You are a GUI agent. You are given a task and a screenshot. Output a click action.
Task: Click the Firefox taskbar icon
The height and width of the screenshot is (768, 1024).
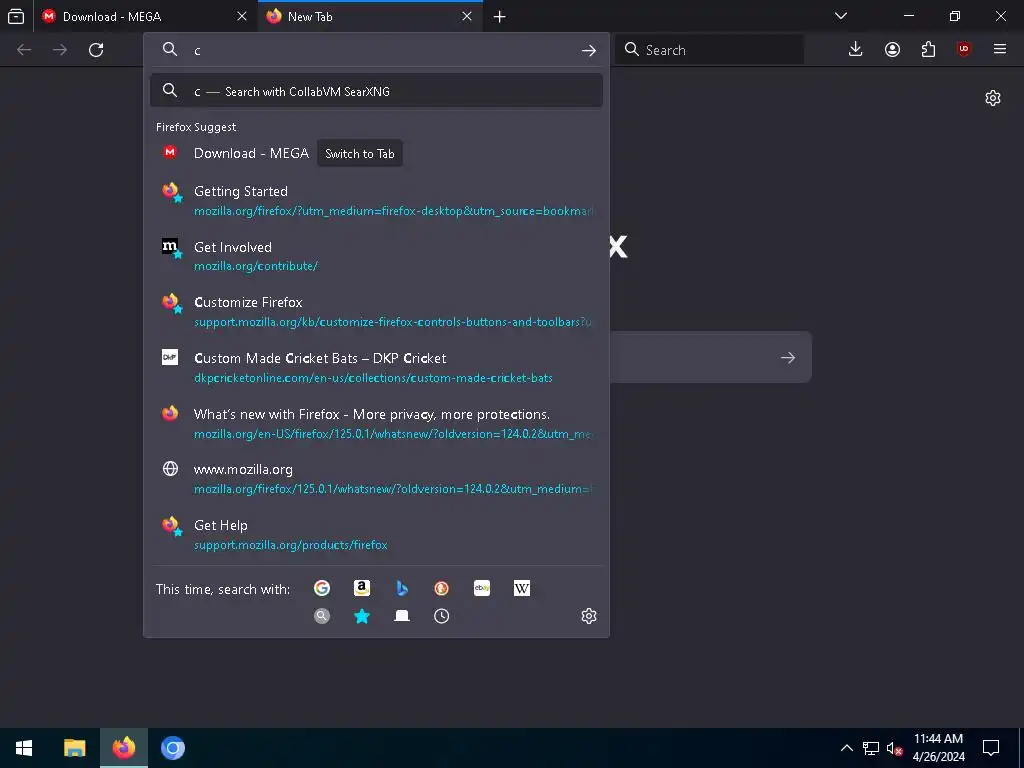[x=123, y=748]
